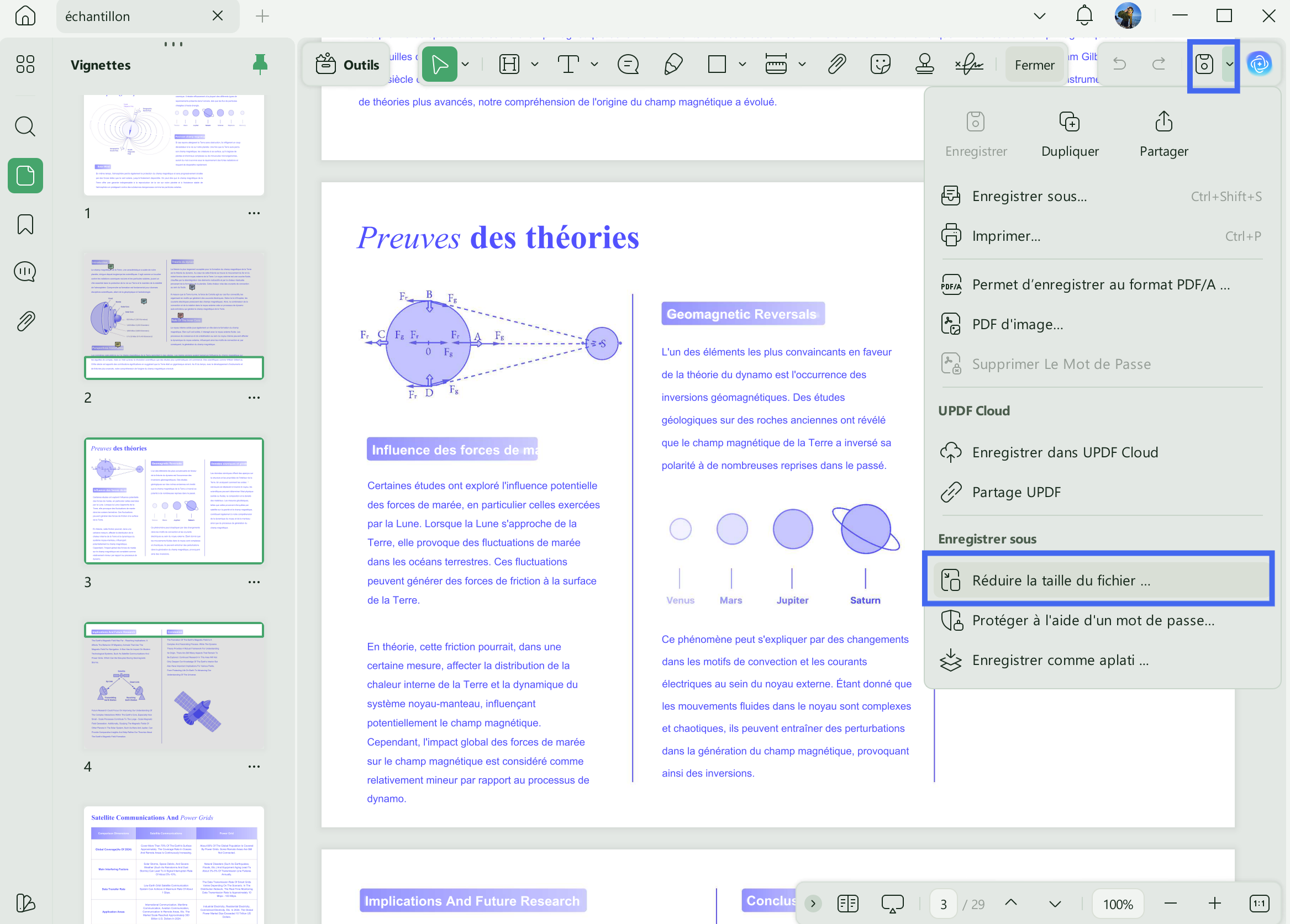Toggle presentation mode in the status bar
The height and width of the screenshot is (924, 1290).
[x=892, y=904]
